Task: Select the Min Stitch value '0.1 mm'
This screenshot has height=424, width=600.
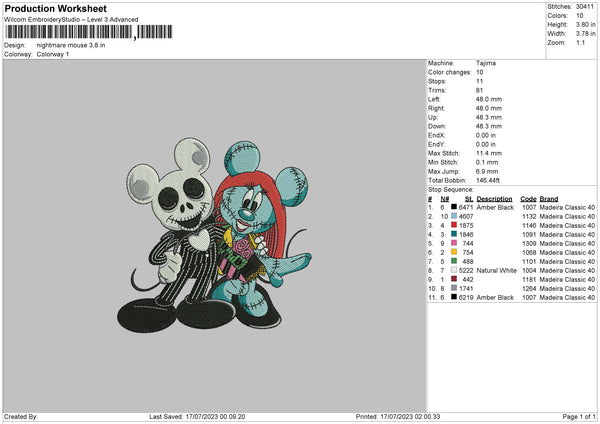Action: [x=487, y=162]
